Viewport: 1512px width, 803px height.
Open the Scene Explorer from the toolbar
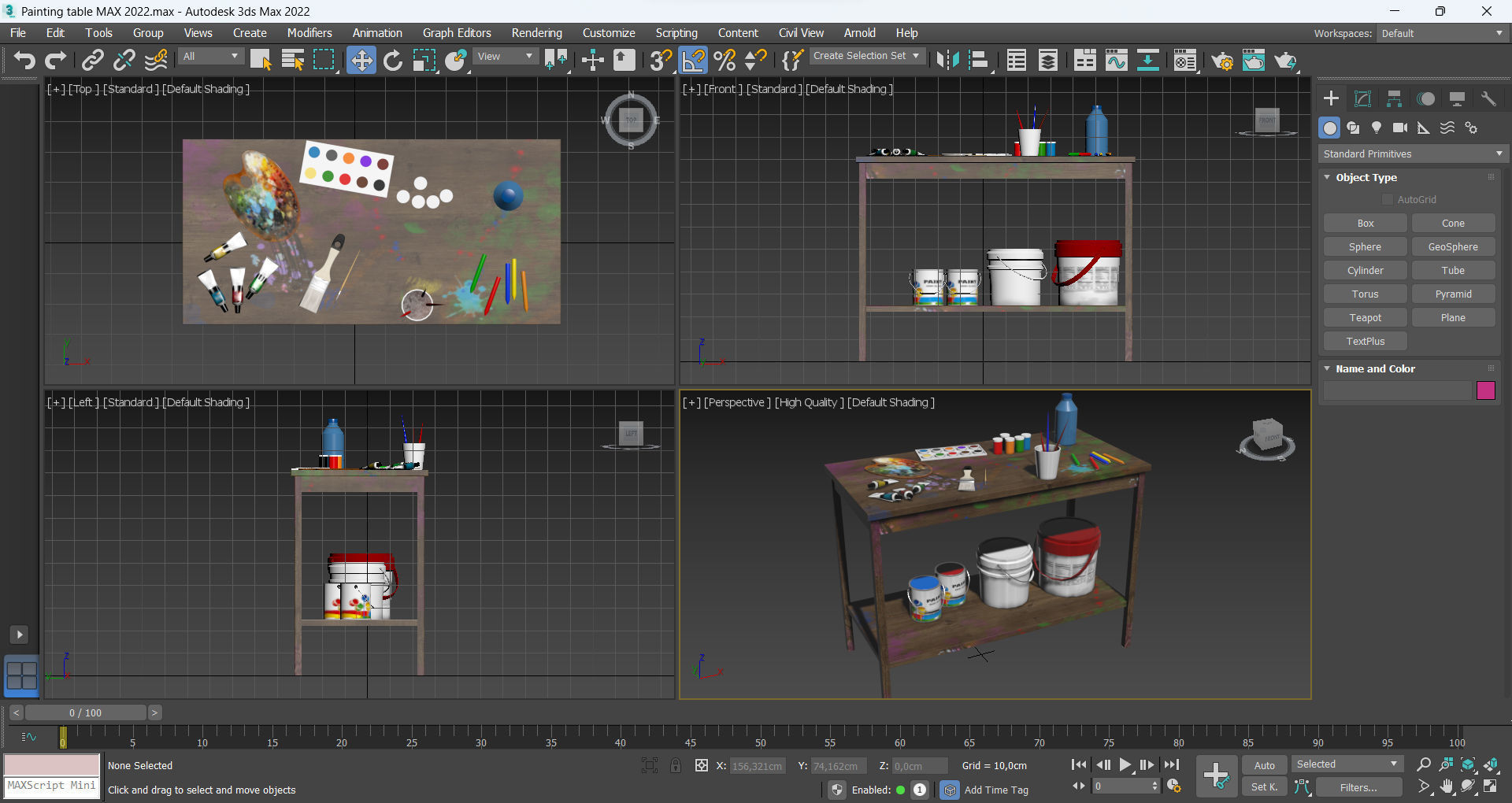pos(1017,60)
